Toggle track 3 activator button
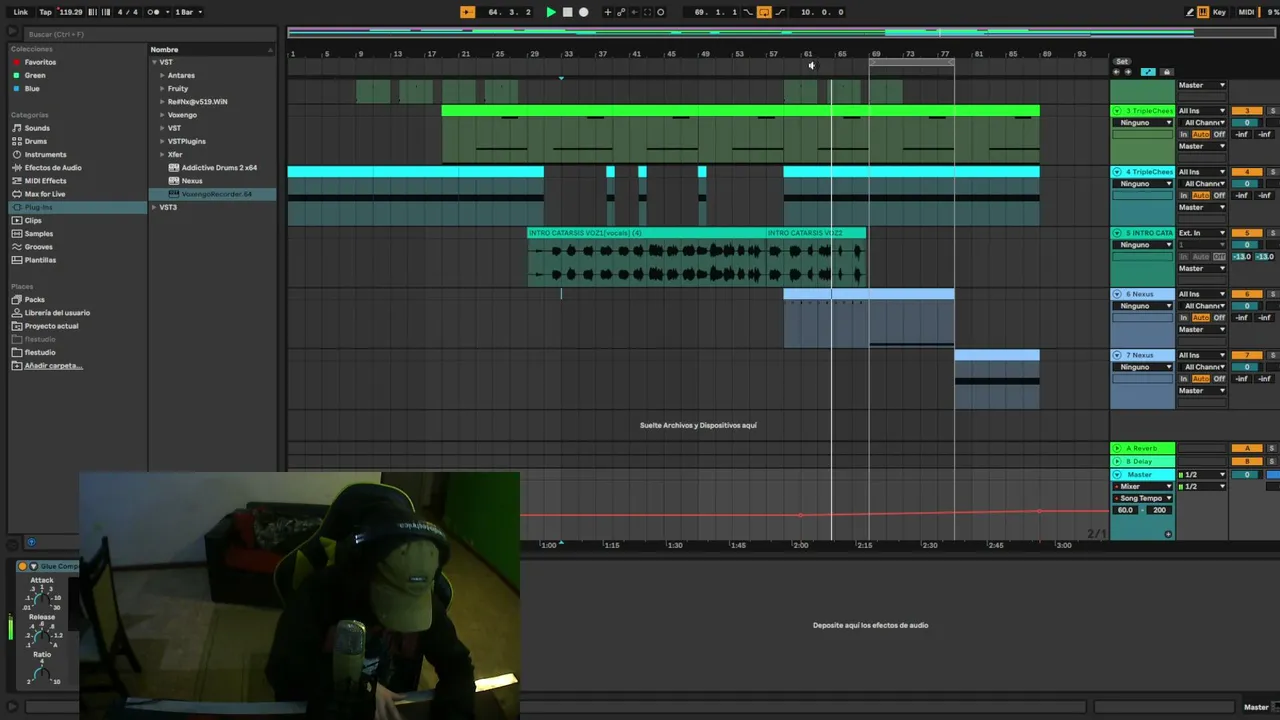This screenshot has width=1280, height=720. pos(1247,111)
